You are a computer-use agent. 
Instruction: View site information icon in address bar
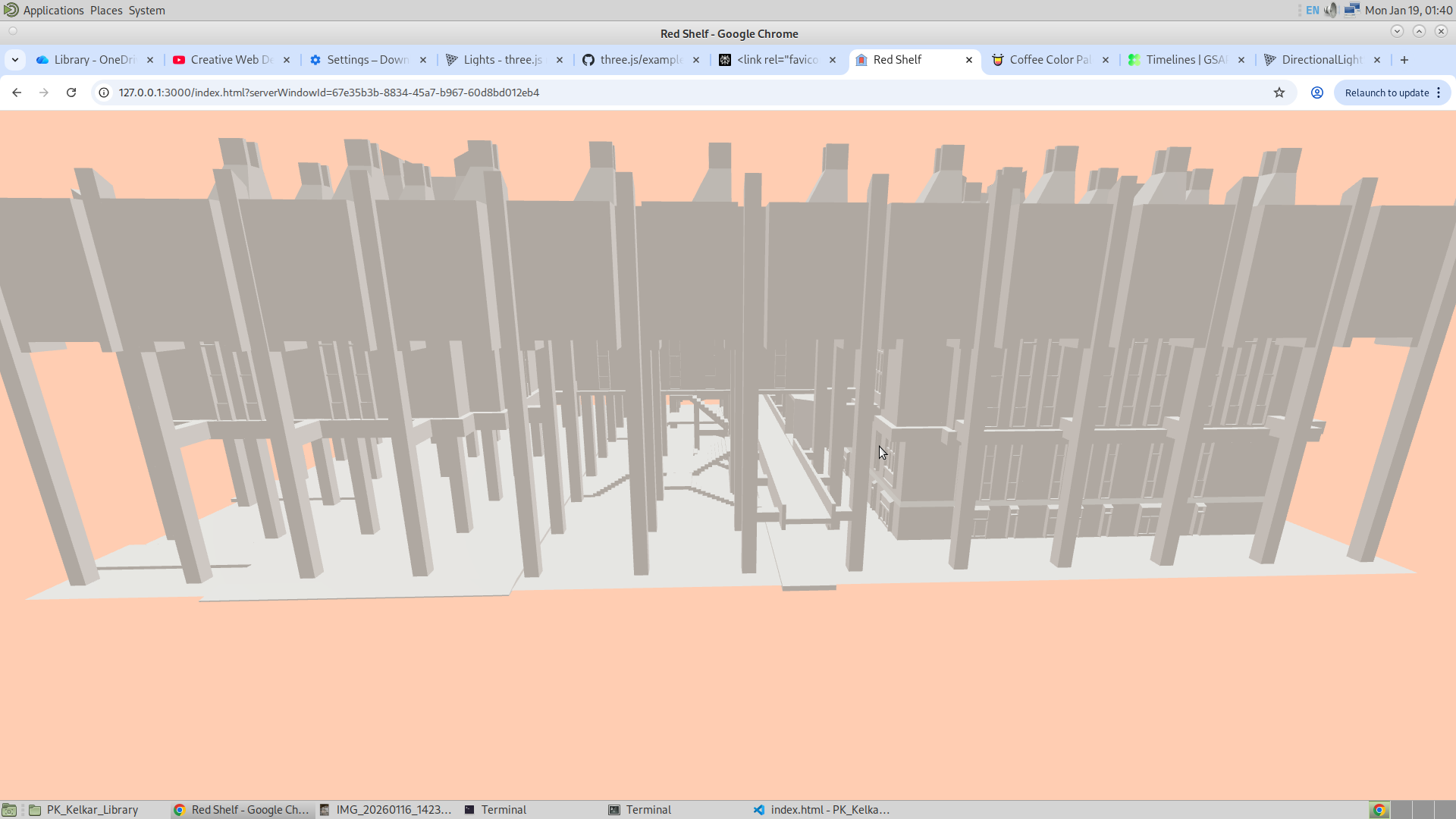(x=104, y=93)
